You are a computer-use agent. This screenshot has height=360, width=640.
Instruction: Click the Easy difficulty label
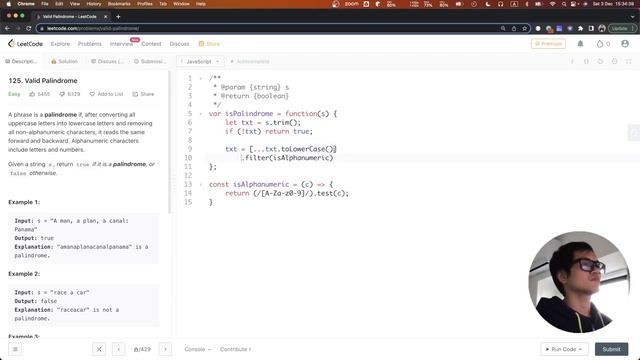click(14, 94)
